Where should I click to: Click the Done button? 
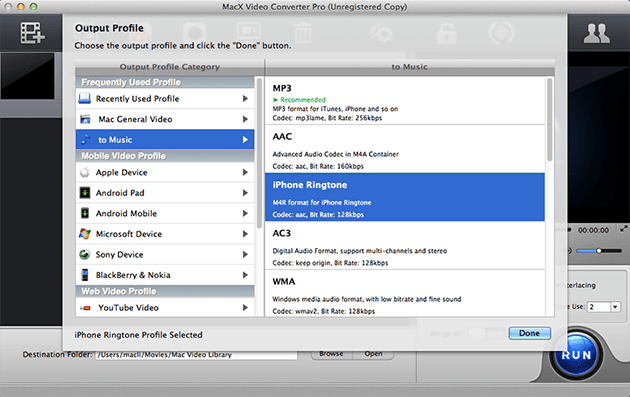click(x=529, y=333)
